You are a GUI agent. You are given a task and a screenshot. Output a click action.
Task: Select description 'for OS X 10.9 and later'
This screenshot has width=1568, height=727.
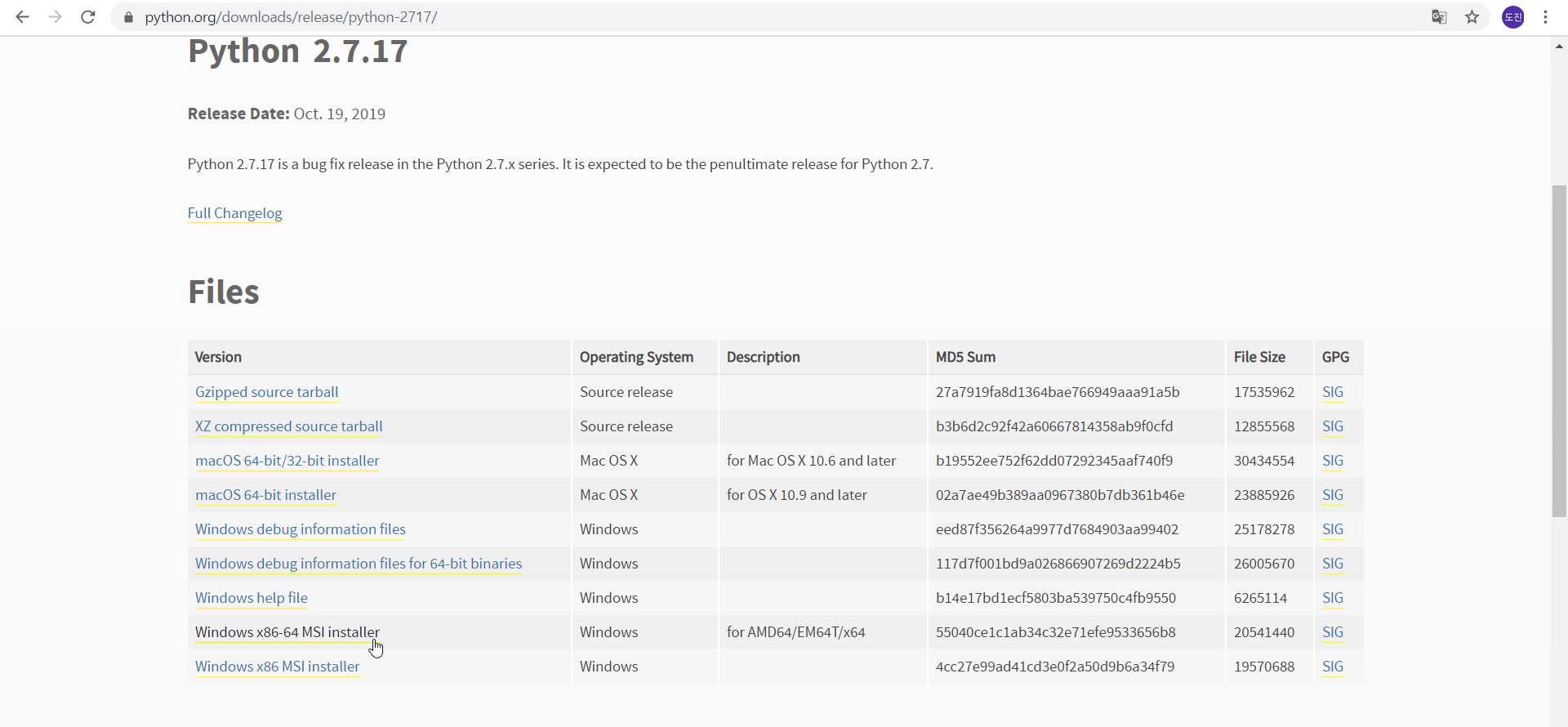[797, 495]
